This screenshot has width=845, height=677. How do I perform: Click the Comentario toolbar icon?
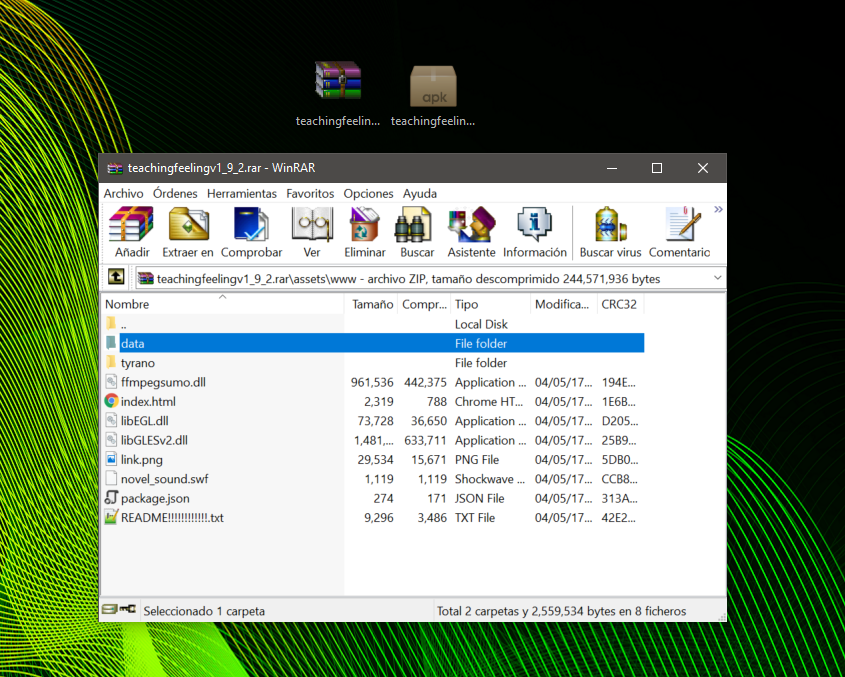click(x=679, y=232)
